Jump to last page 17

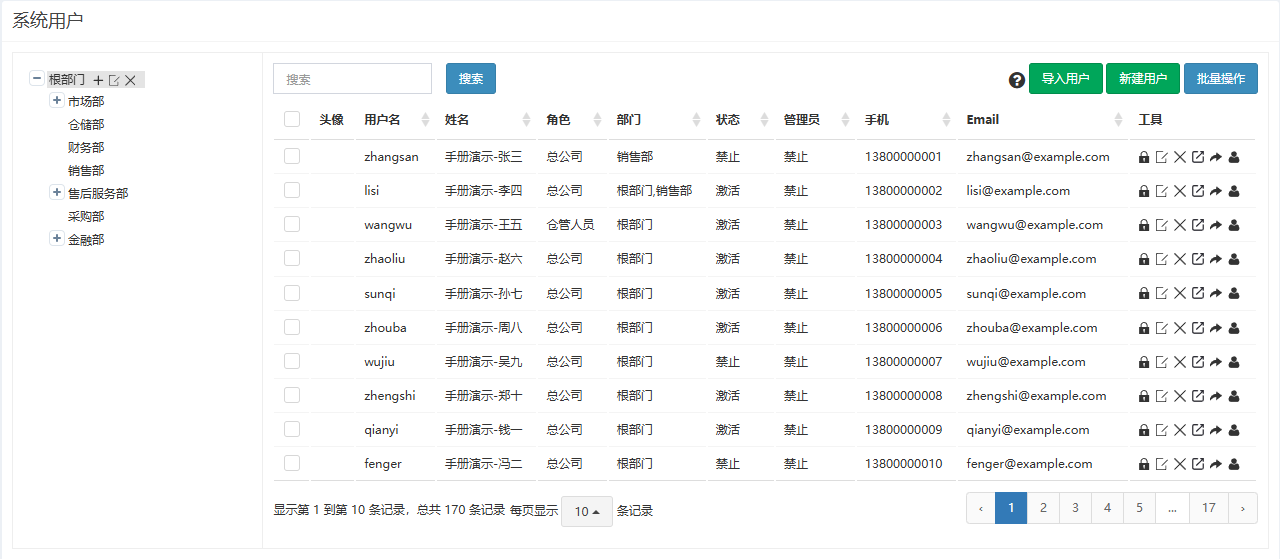[x=1209, y=508]
